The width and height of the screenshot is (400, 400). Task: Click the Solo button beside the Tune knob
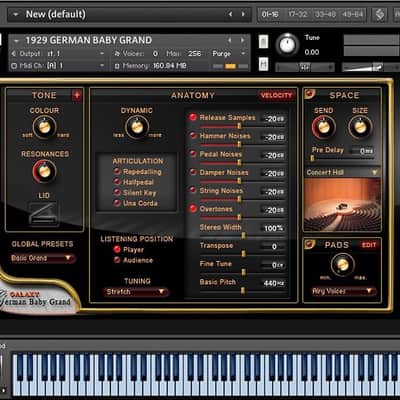[263, 42]
